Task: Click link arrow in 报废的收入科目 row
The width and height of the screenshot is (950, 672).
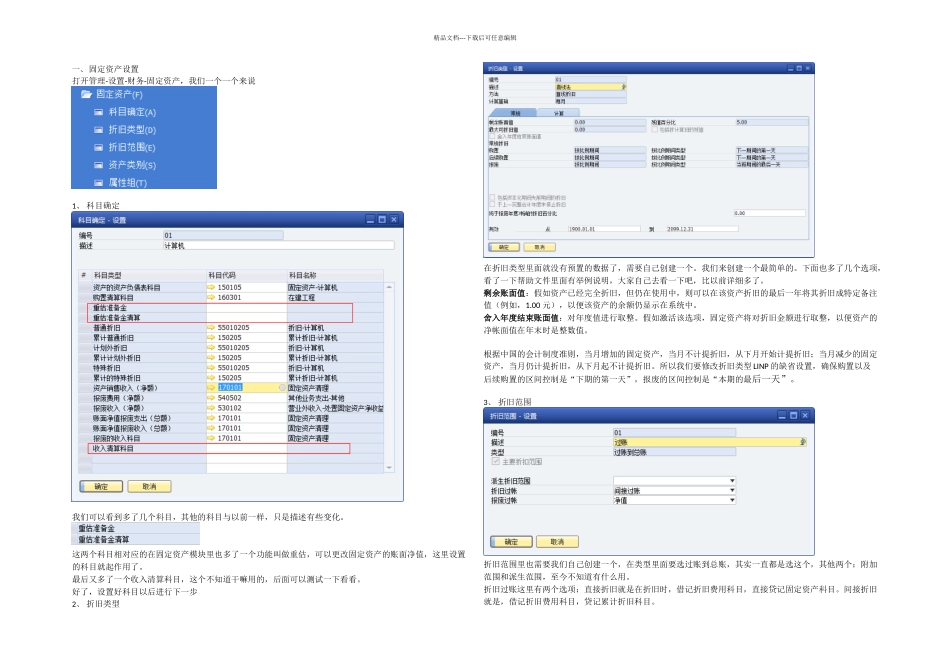Action: pos(211,437)
